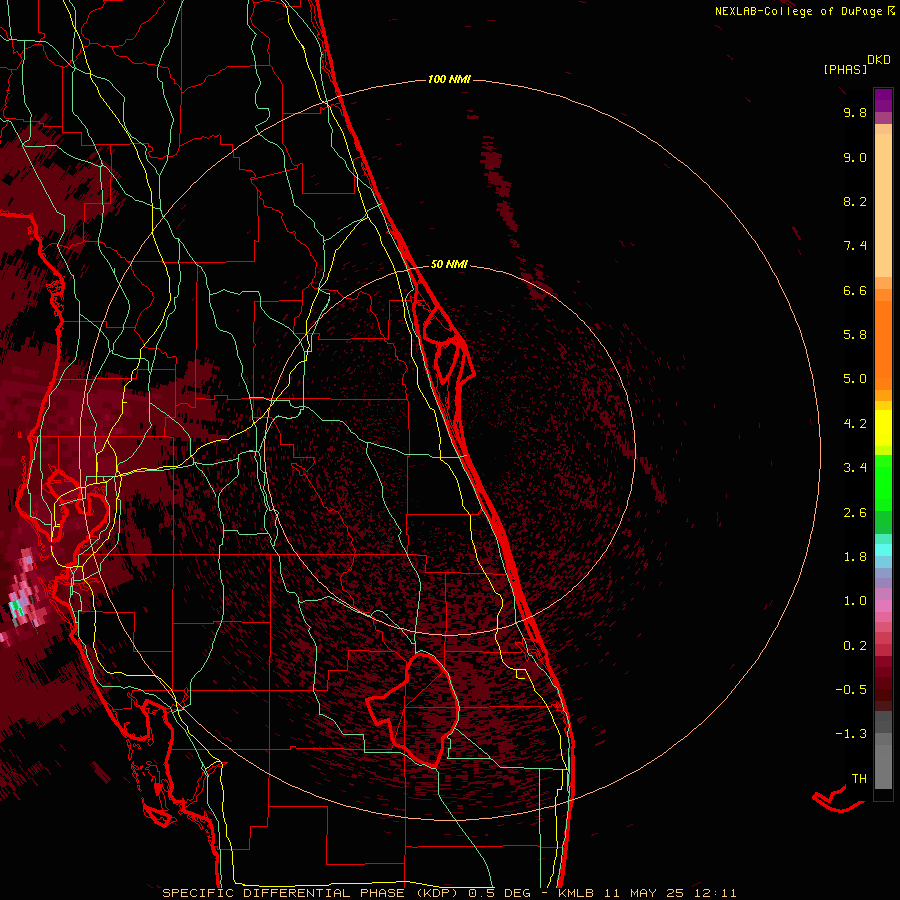Select the -1.3 scale label
The height and width of the screenshot is (900, 900).
851,734
